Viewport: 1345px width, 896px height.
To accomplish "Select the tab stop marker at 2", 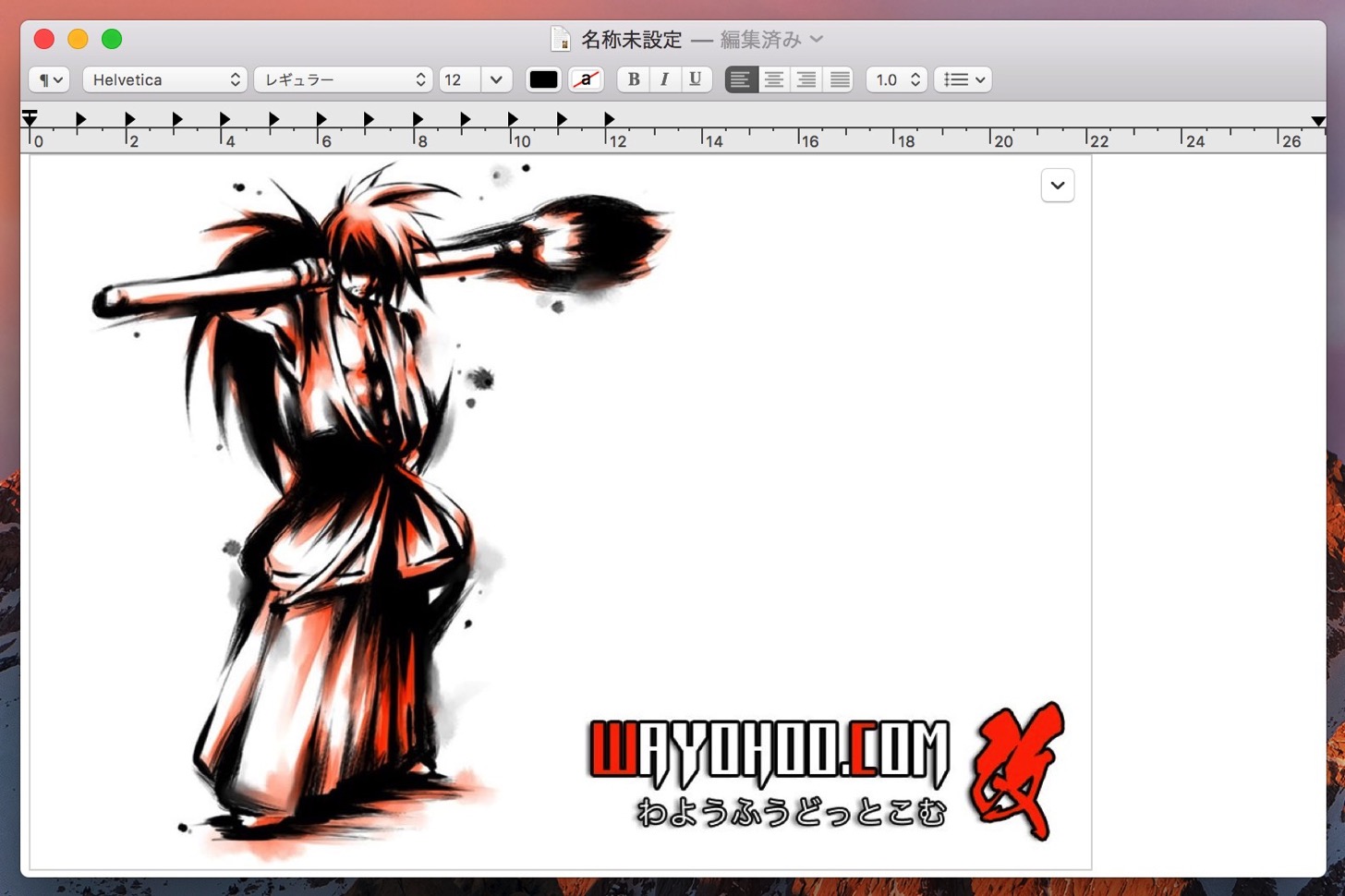I will (129, 119).
